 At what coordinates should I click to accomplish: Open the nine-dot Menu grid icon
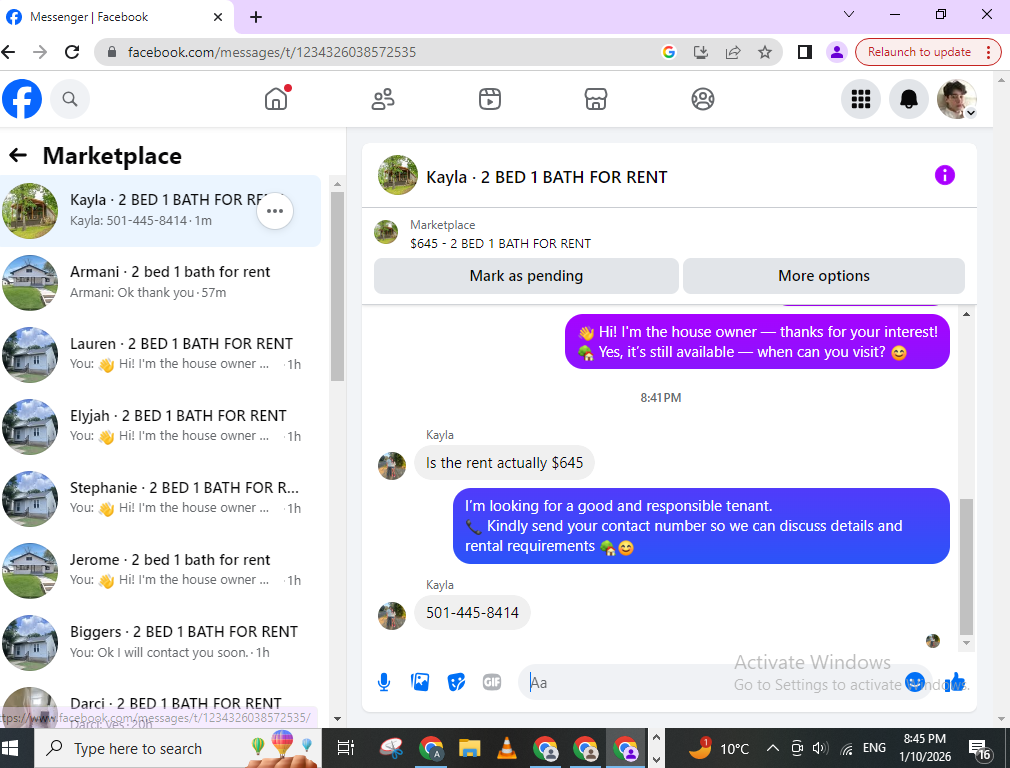click(861, 99)
